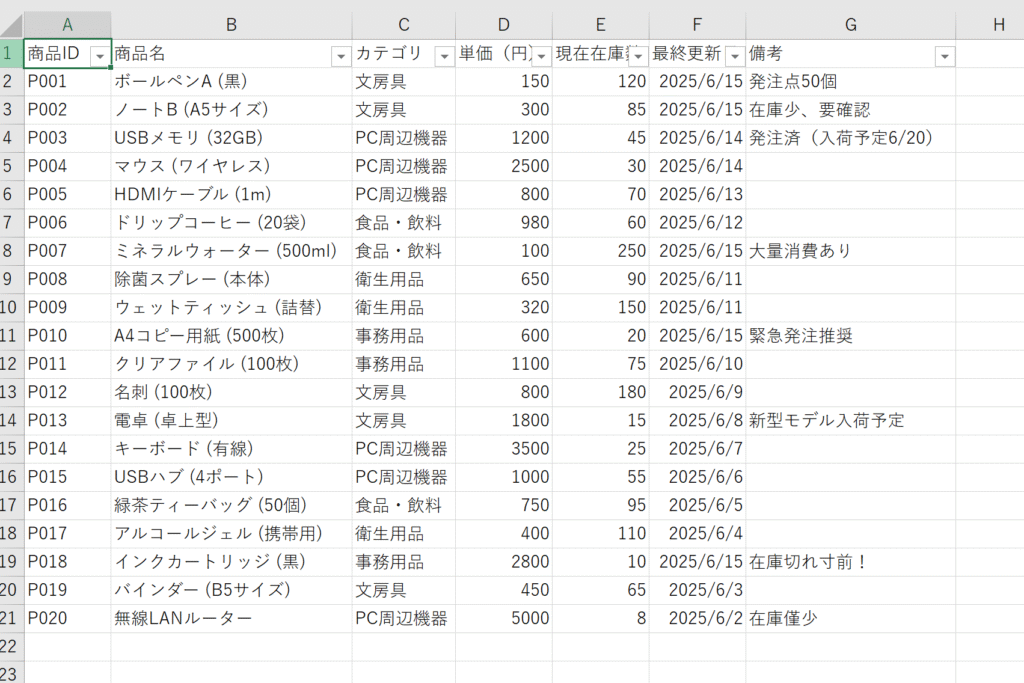Viewport: 1024px width, 683px height.
Task: Click cell ドリップコーヒー (20袋)
Action: [231, 223]
